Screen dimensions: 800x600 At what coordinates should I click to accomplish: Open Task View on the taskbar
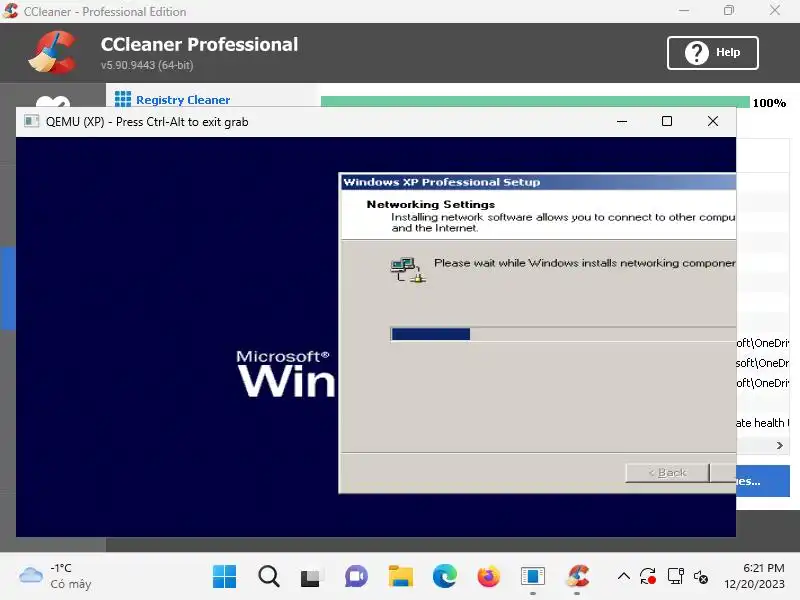[x=312, y=577]
